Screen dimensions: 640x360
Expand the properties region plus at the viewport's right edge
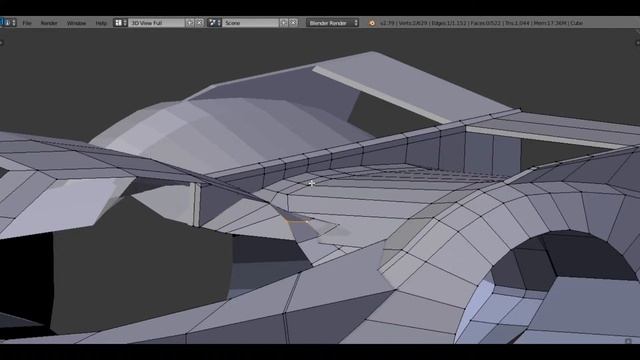pyautogui.click(x=638, y=42)
